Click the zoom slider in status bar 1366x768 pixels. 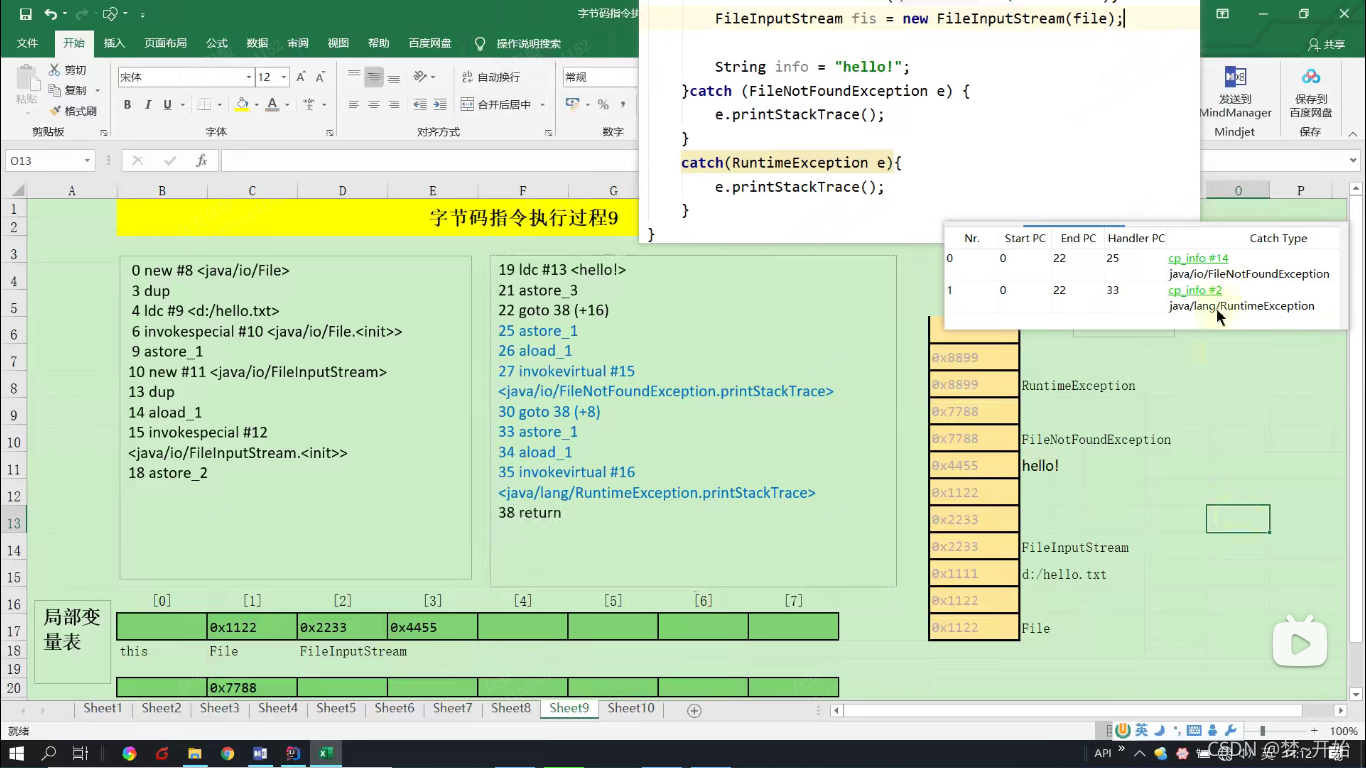[x=1262, y=731]
